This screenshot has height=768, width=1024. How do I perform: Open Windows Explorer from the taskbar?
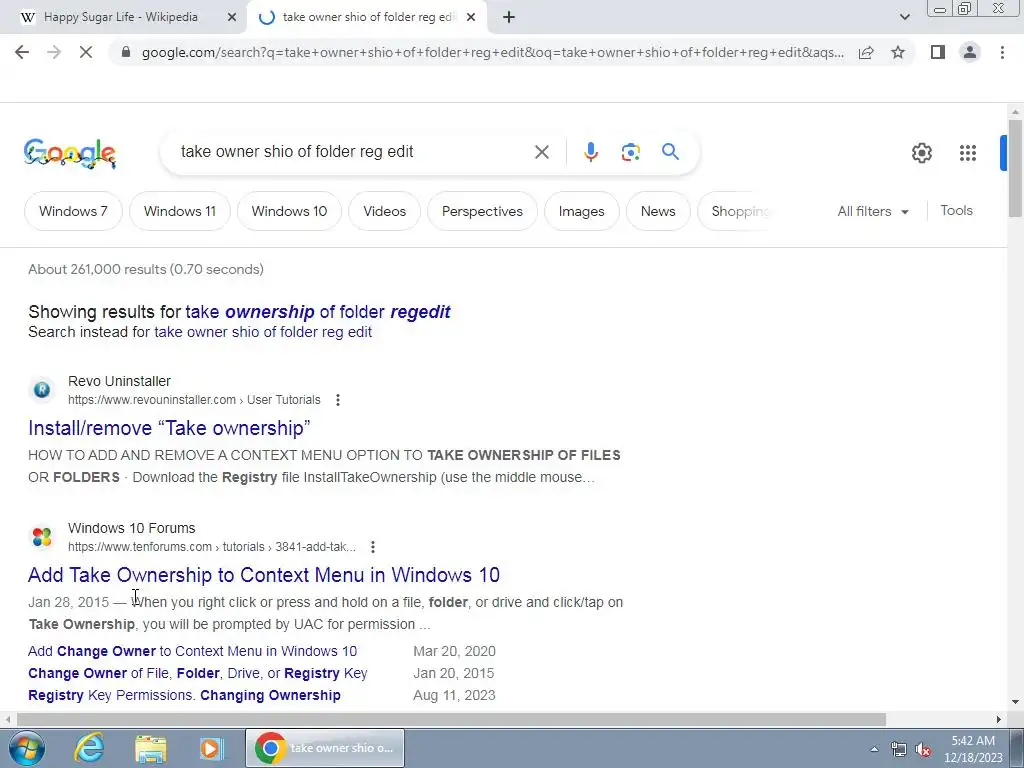[x=150, y=748]
